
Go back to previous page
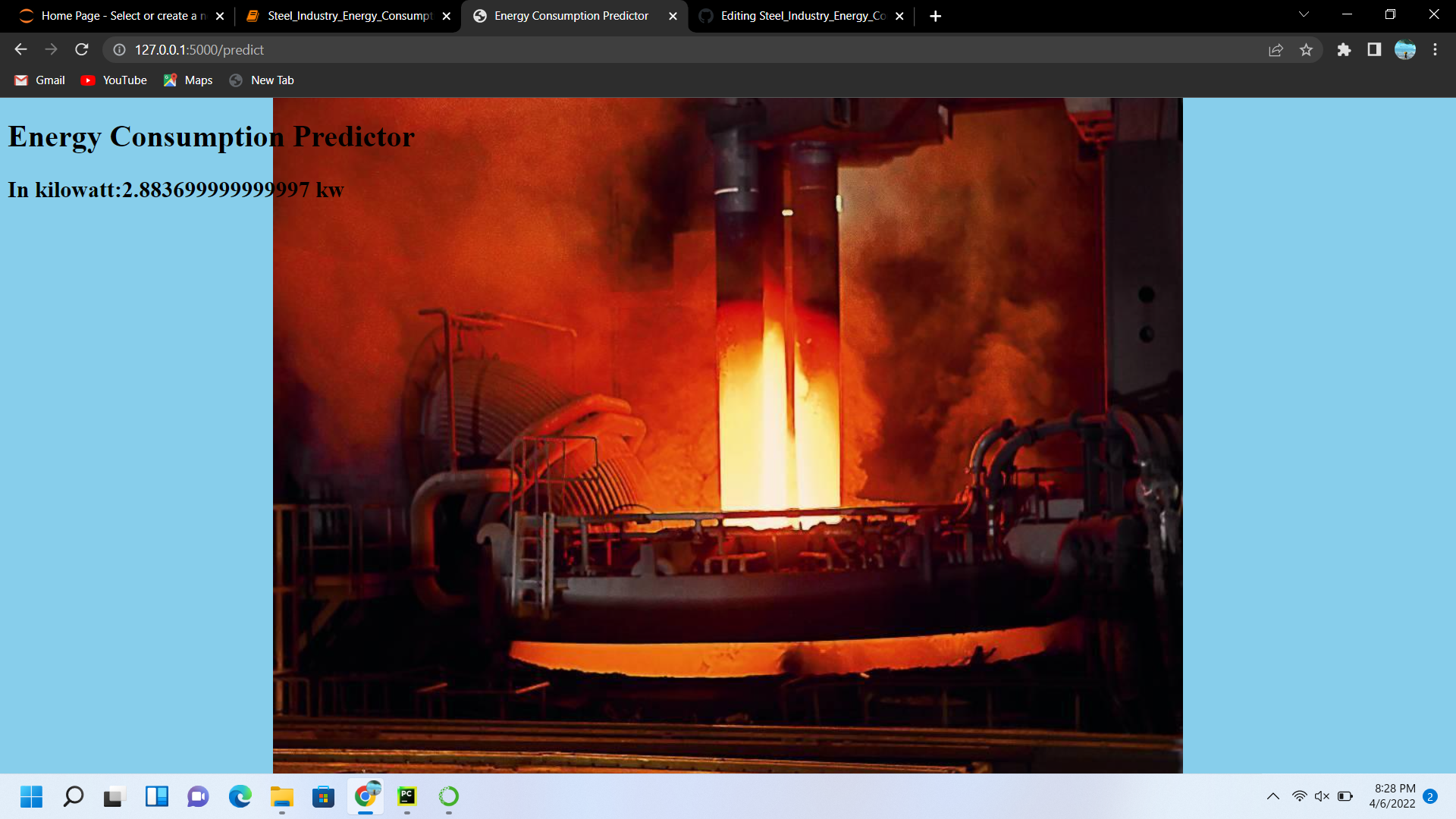point(20,49)
